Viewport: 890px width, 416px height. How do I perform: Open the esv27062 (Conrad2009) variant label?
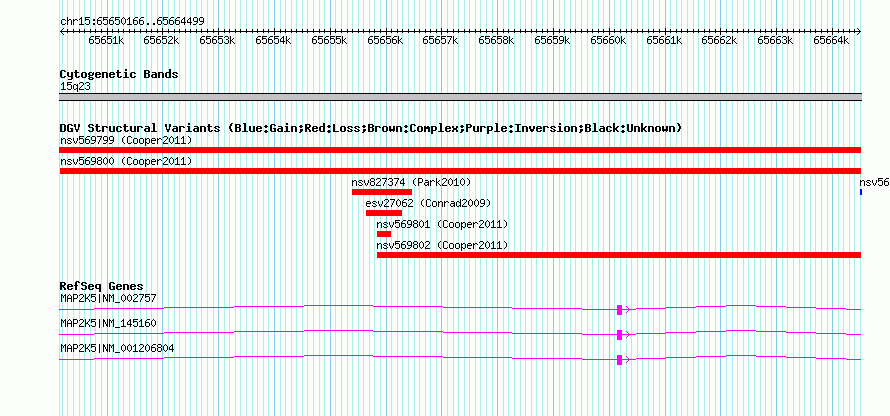pyautogui.click(x=428, y=203)
